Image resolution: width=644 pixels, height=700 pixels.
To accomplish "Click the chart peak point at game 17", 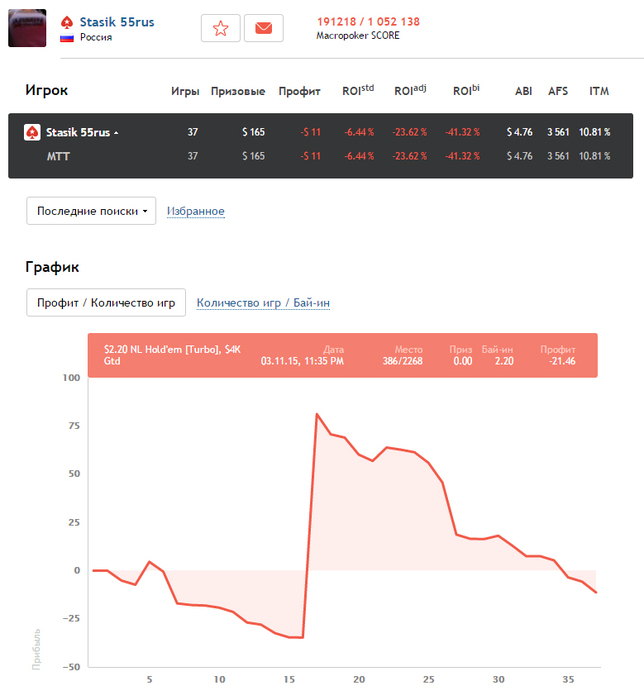I will (316, 414).
